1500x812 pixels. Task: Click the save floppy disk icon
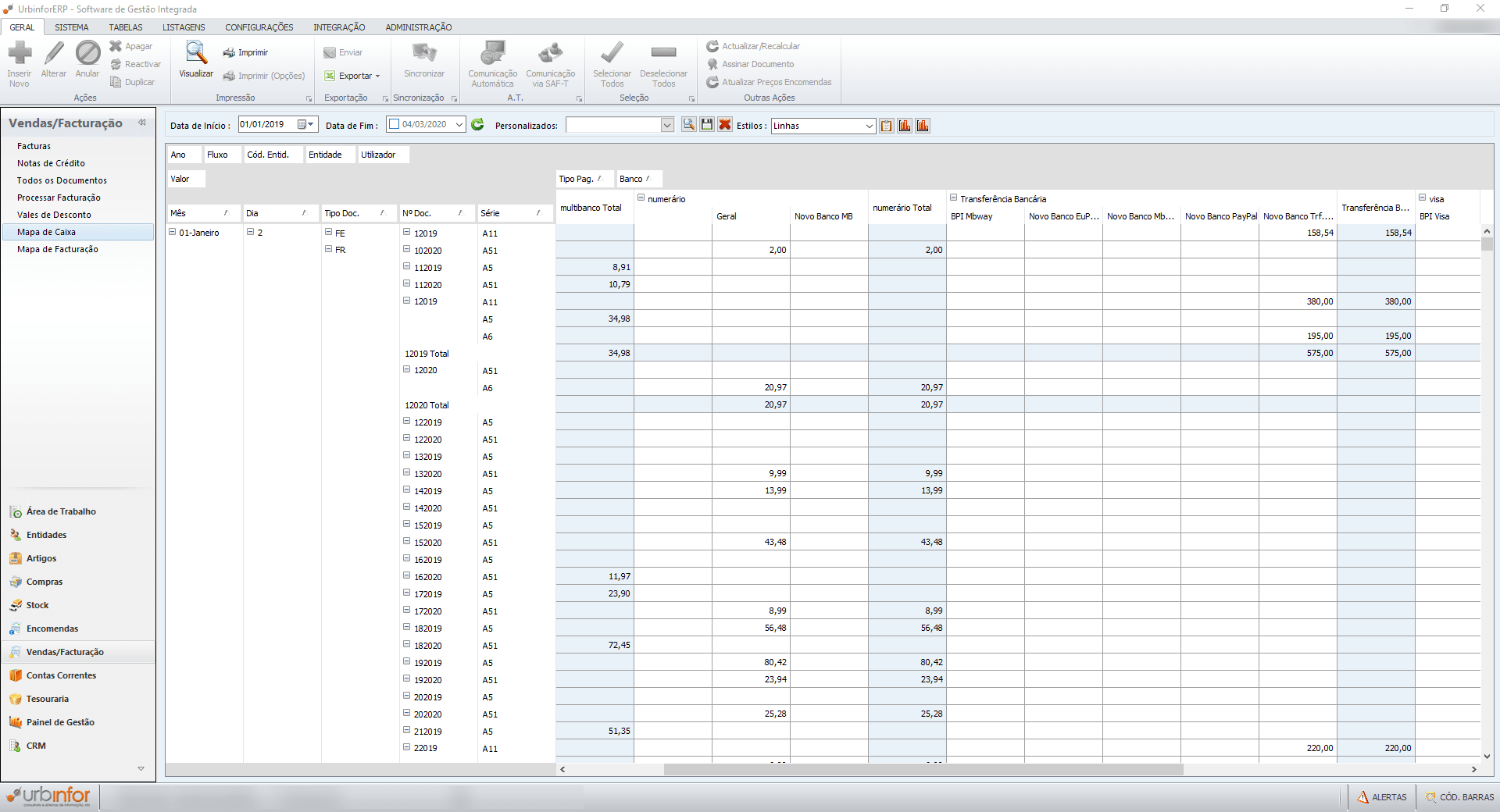707,125
